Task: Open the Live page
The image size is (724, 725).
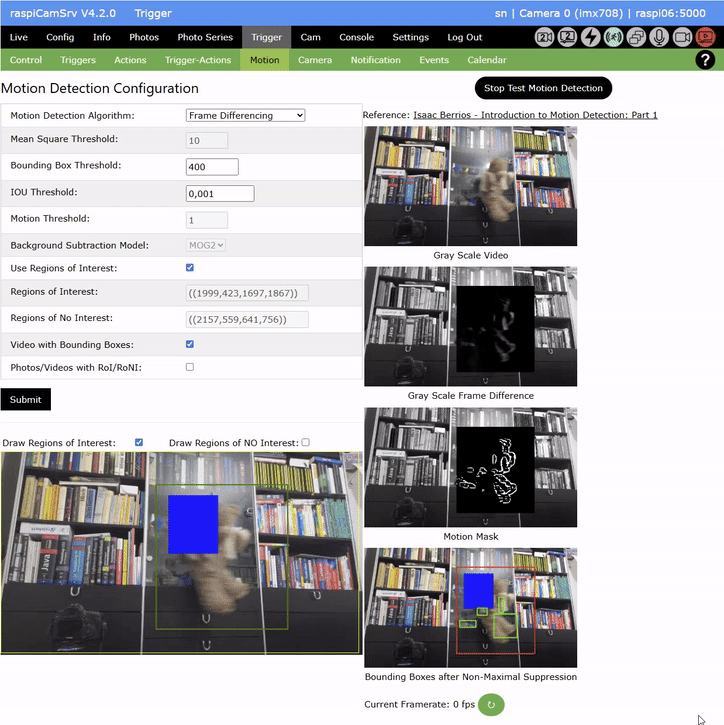Action: (x=18, y=37)
